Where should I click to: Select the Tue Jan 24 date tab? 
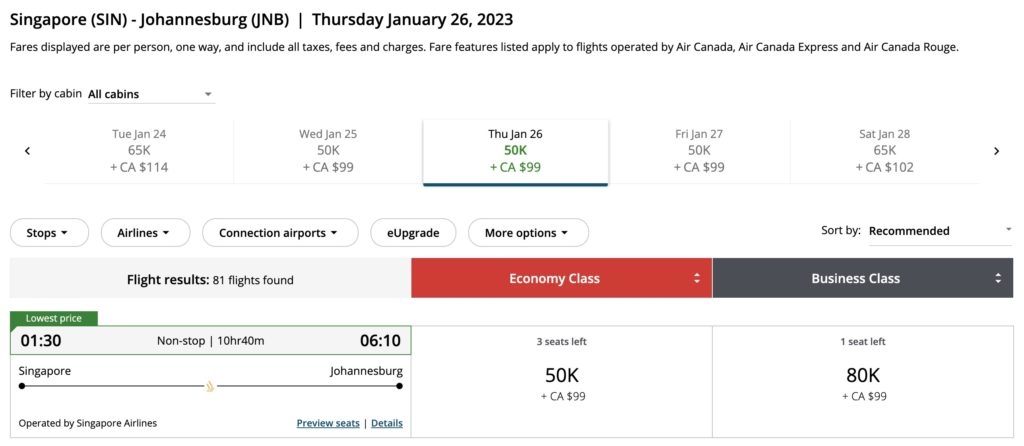pyautogui.click(x=139, y=151)
